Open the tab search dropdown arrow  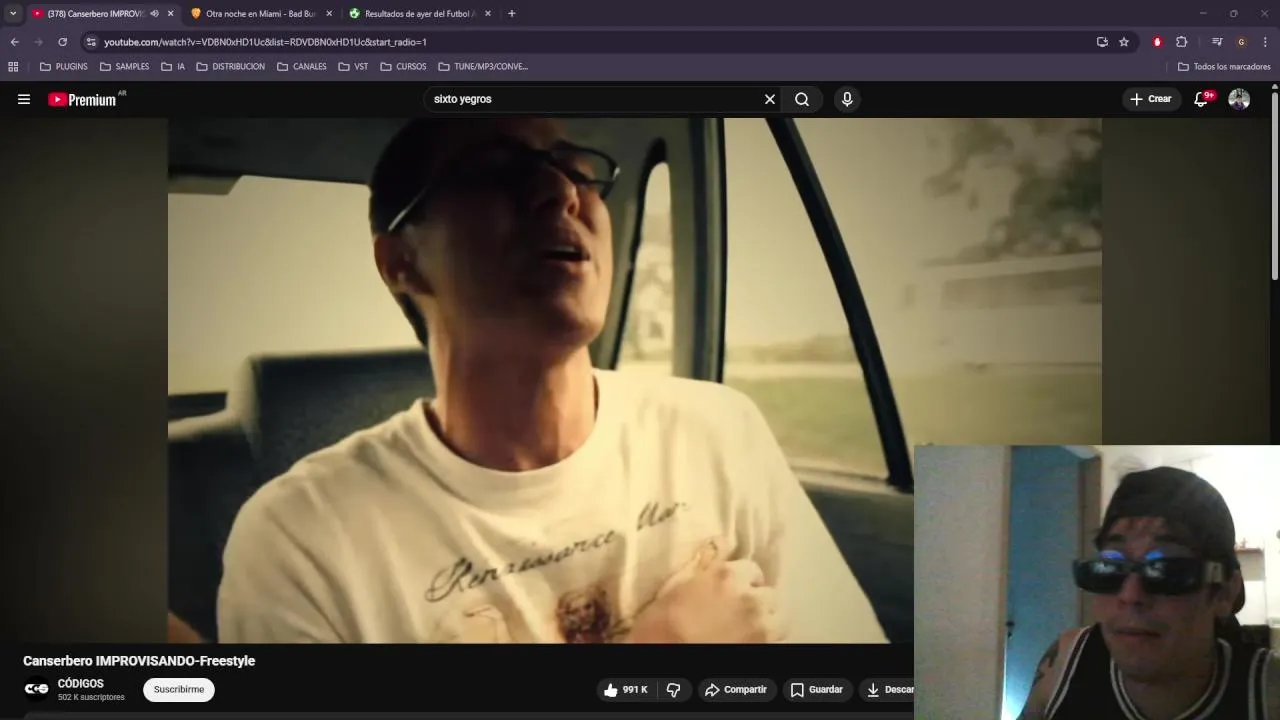tap(13, 13)
